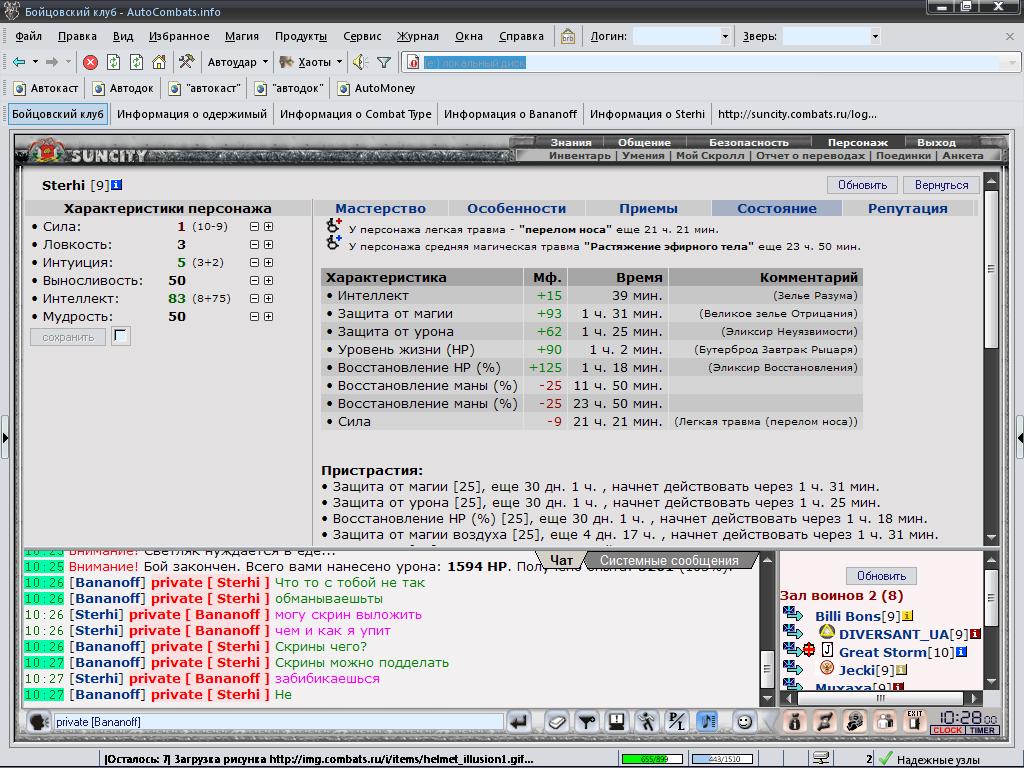The height and width of the screenshot is (768, 1024).
Task: Click the Вернуться button
Action: coord(941,185)
